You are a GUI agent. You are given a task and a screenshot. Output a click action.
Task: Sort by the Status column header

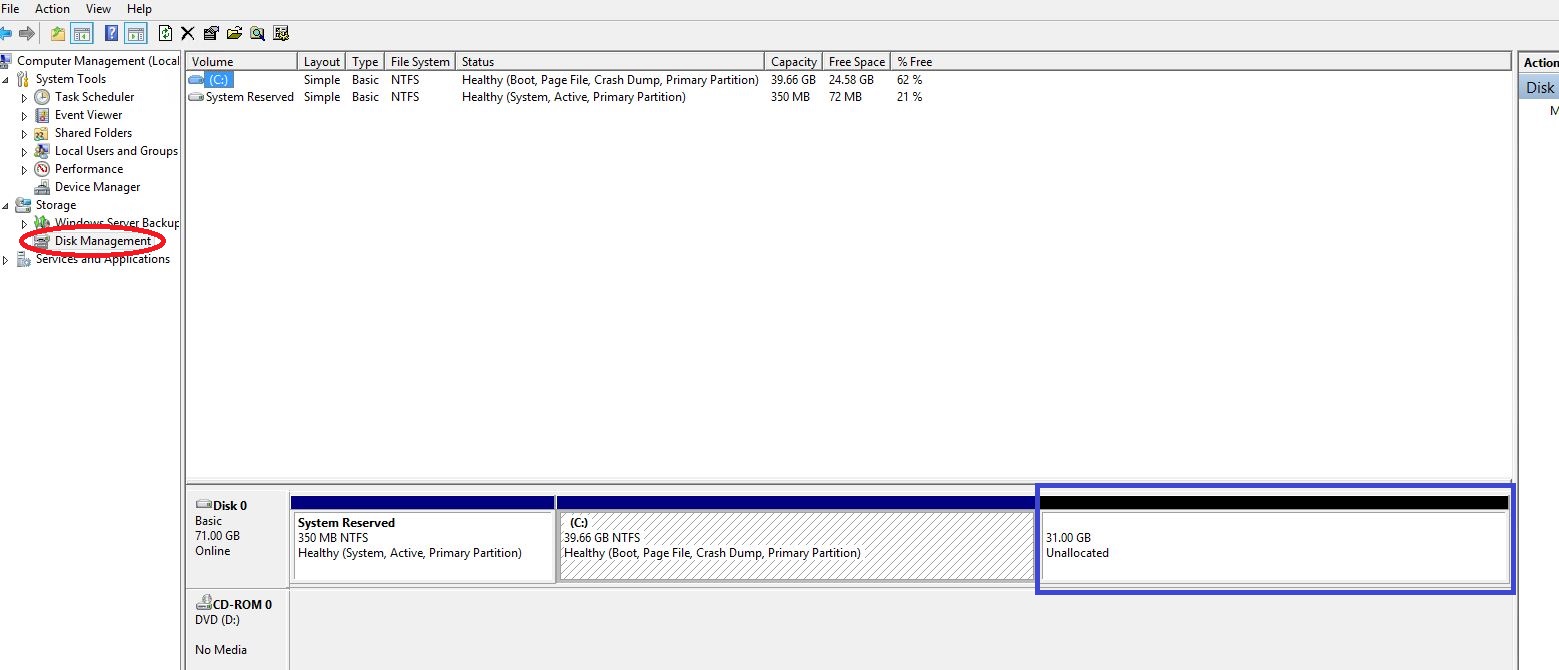point(609,62)
